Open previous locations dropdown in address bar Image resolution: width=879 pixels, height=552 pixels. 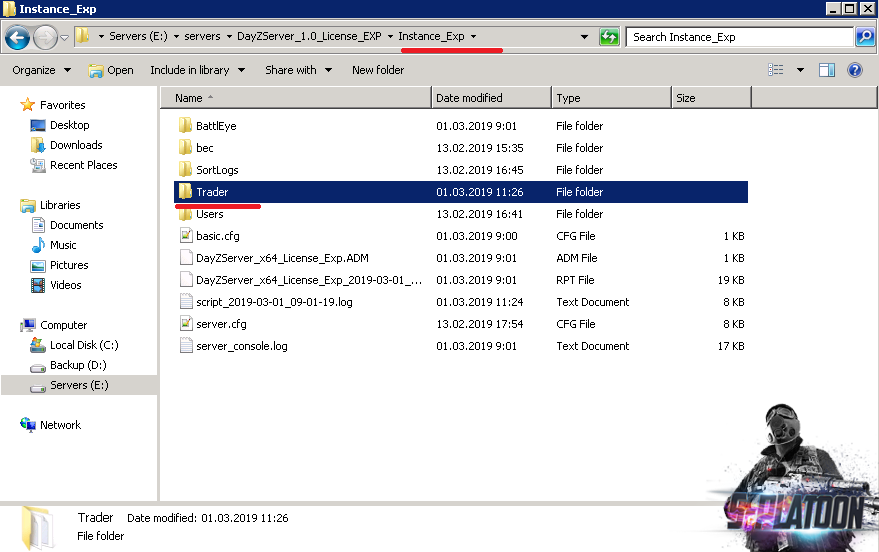[584, 37]
